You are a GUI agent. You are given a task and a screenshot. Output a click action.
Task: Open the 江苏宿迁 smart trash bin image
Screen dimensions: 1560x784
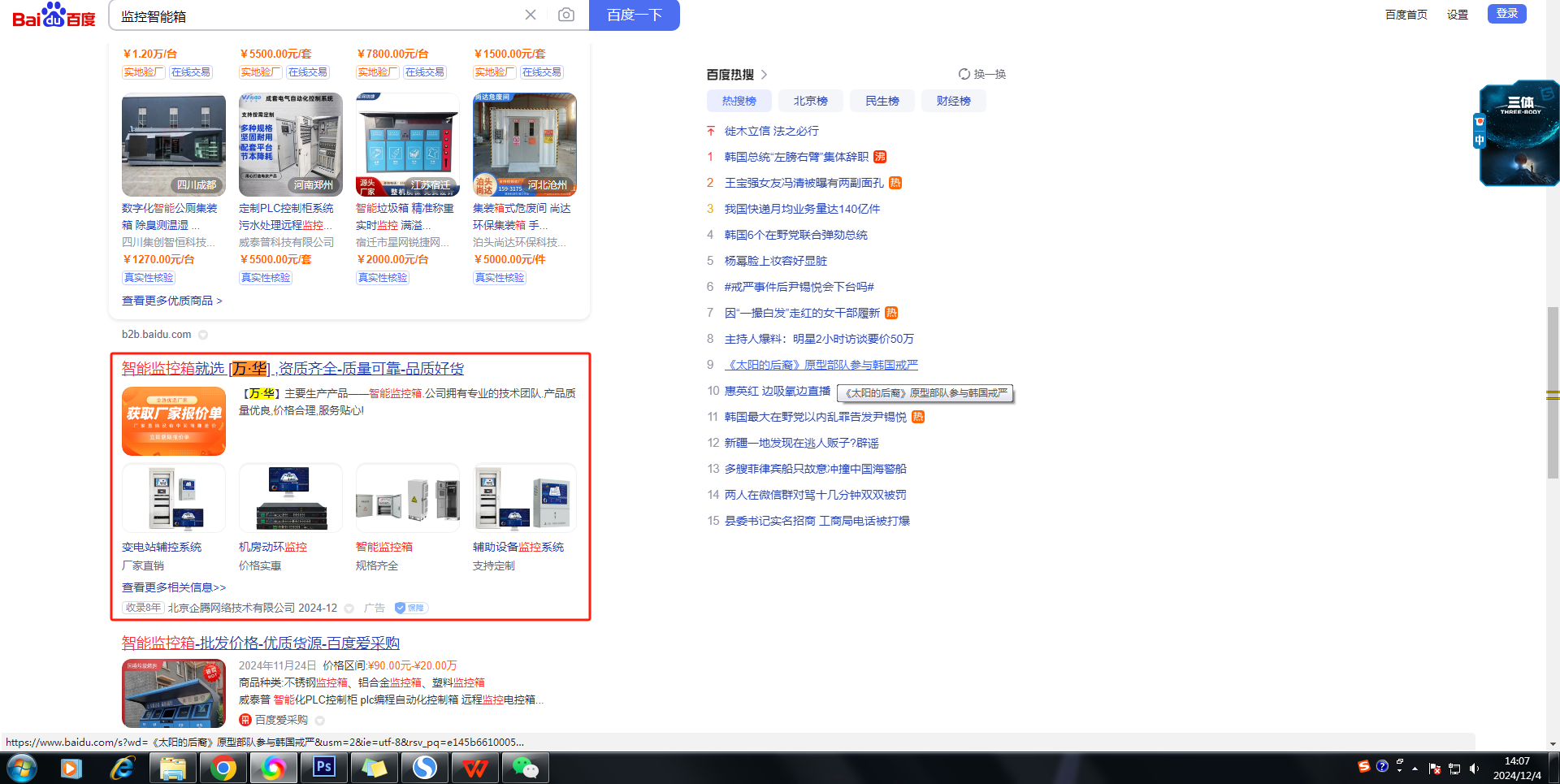[408, 145]
